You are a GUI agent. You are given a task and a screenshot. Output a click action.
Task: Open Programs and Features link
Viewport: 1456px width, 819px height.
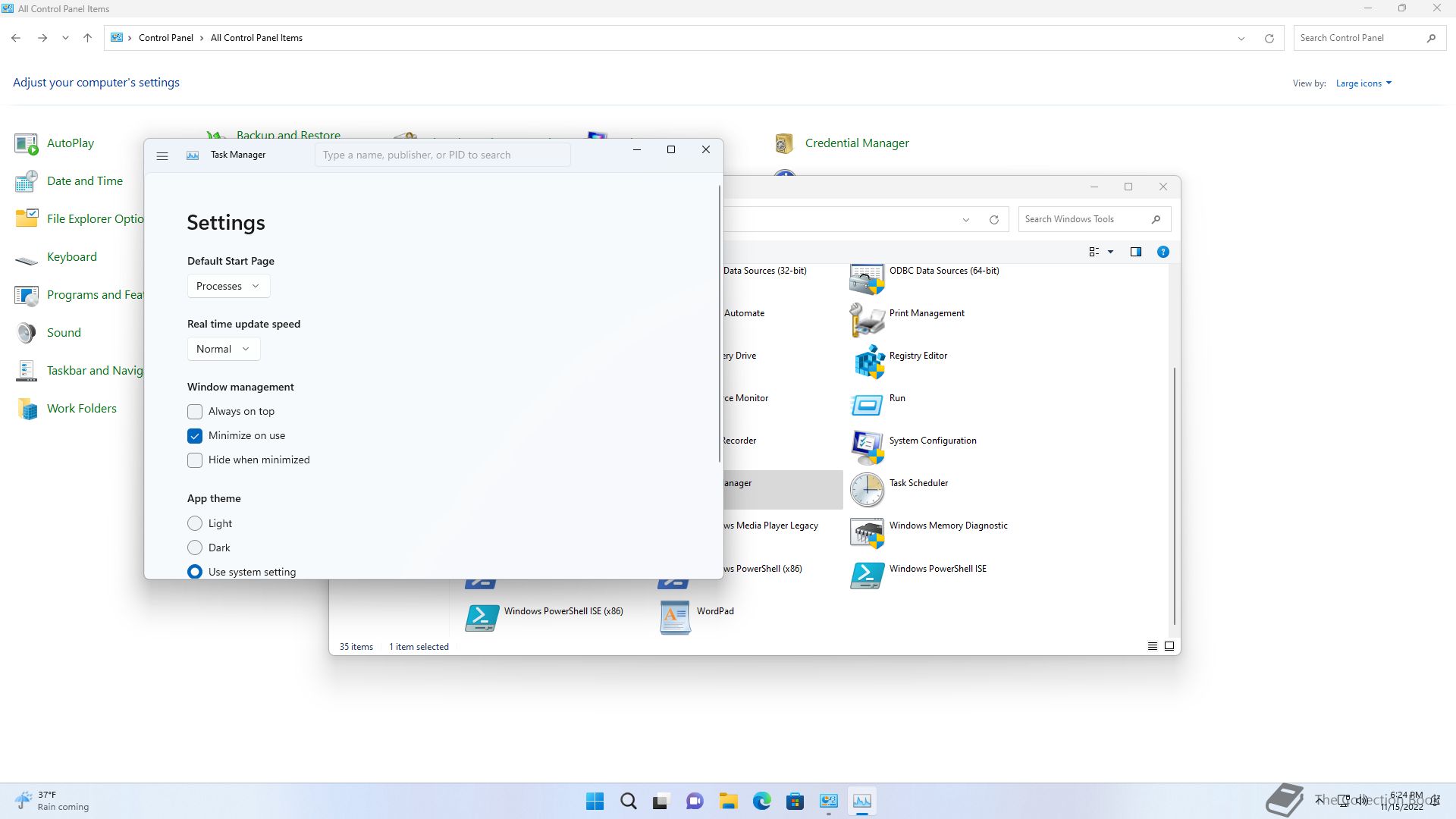(95, 294)
